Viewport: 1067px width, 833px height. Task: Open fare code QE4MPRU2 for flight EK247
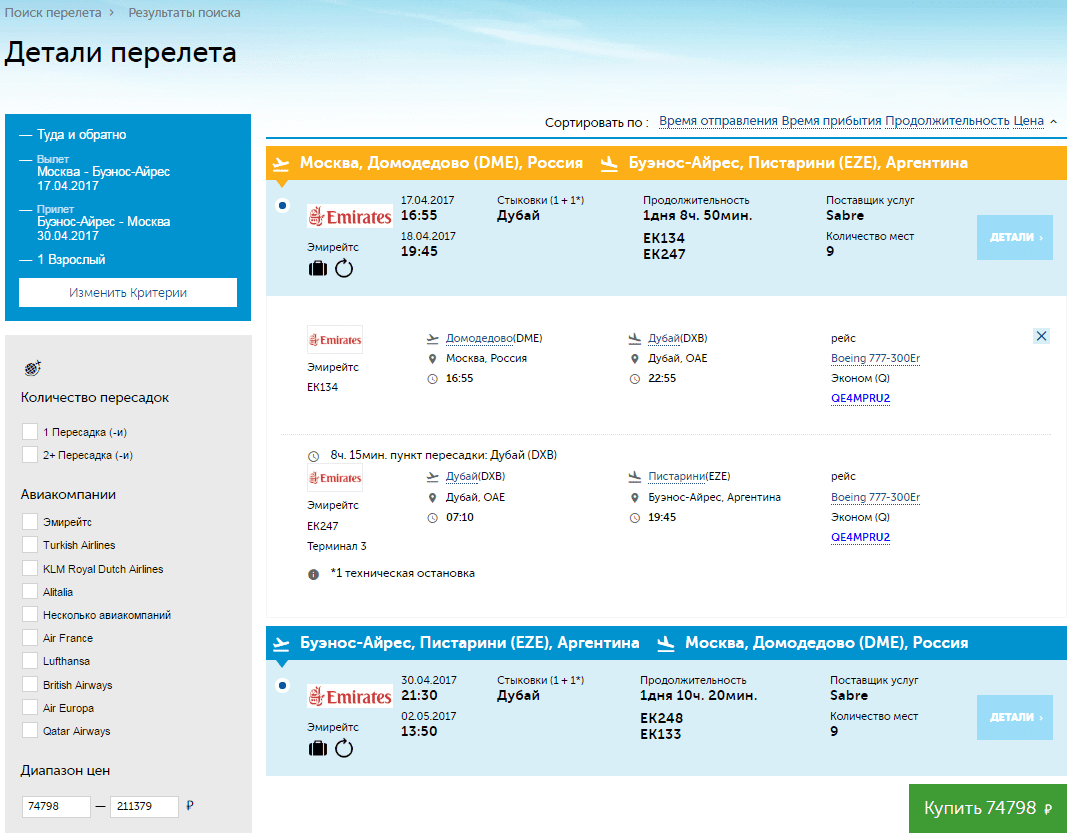tap(860, 537)
